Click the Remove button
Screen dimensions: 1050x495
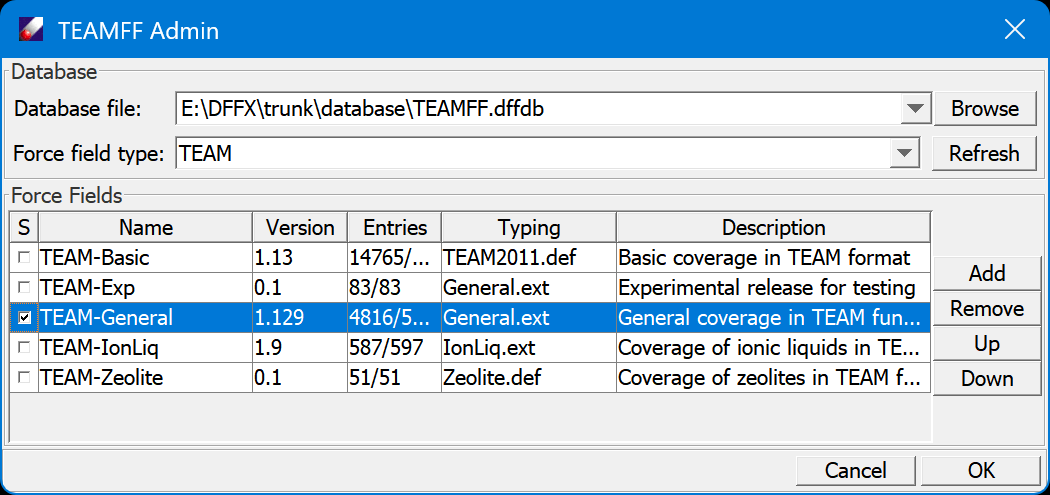987,309
